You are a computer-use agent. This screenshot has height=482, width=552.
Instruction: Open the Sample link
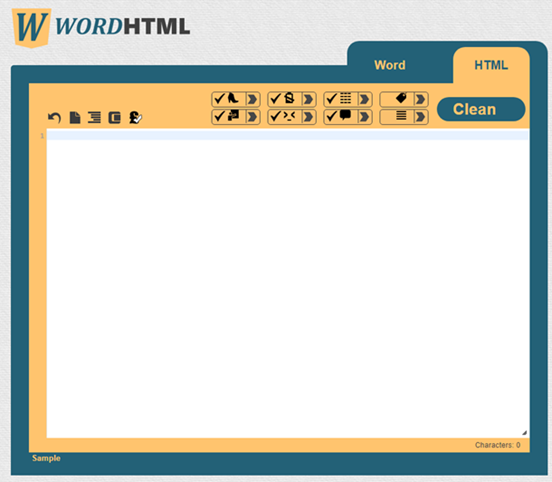coord(46,458)
